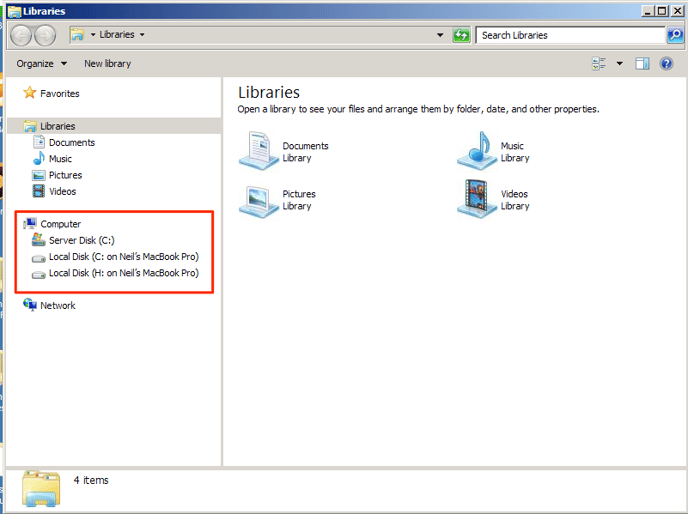Open the Organize menu
This screenshot has width=688, height=514.
coord(42,64)
